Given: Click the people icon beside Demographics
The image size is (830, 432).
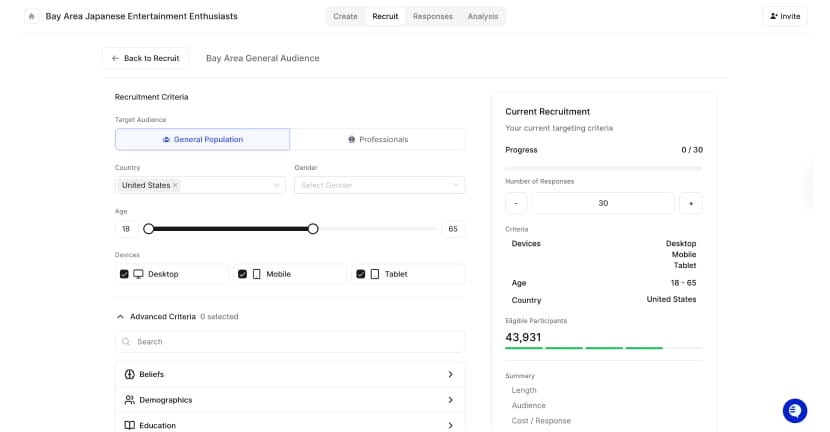Looking at the screenshot, I should [x=130, y=400].
